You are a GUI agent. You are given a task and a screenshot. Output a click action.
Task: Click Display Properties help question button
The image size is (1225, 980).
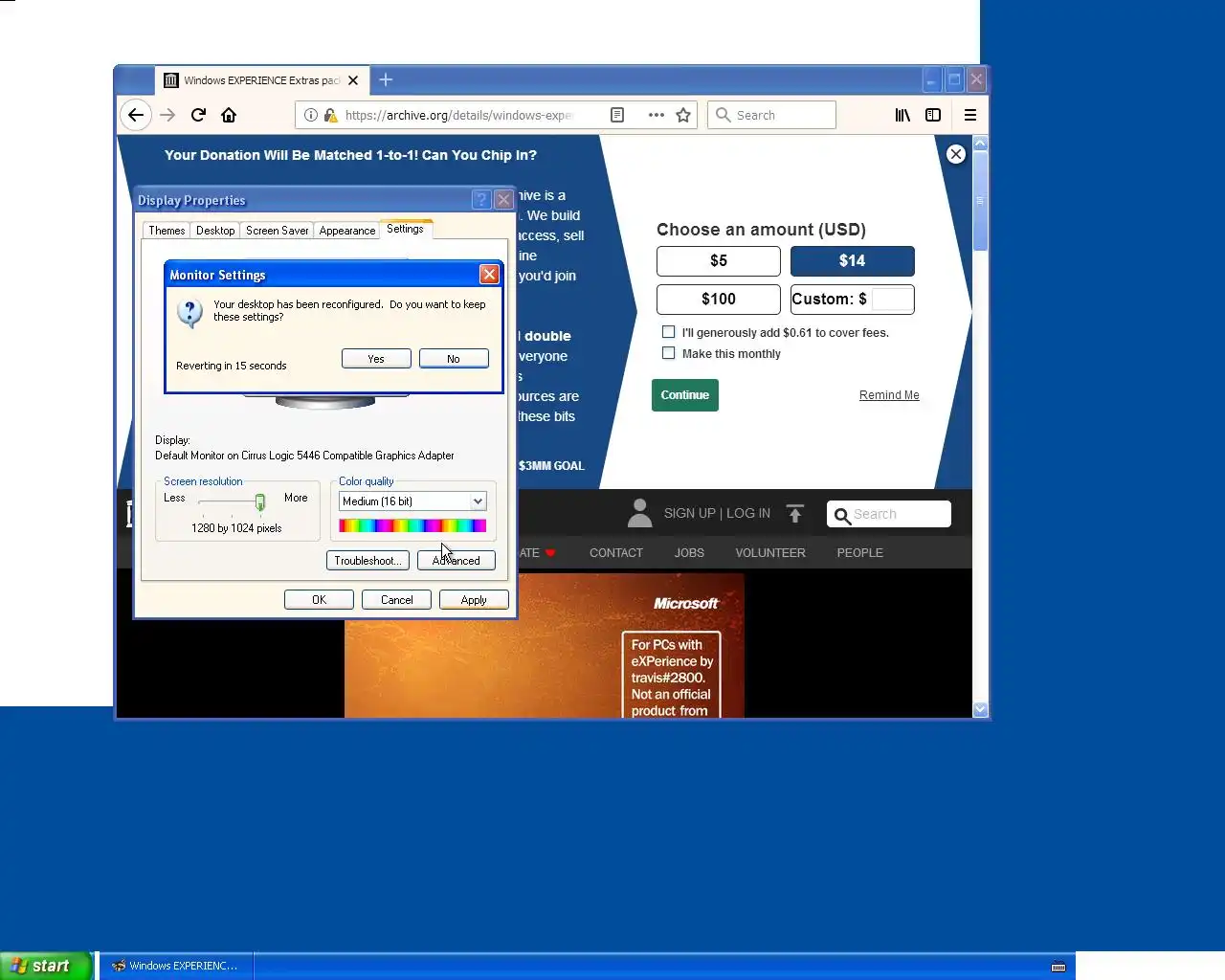coord(481,200)
